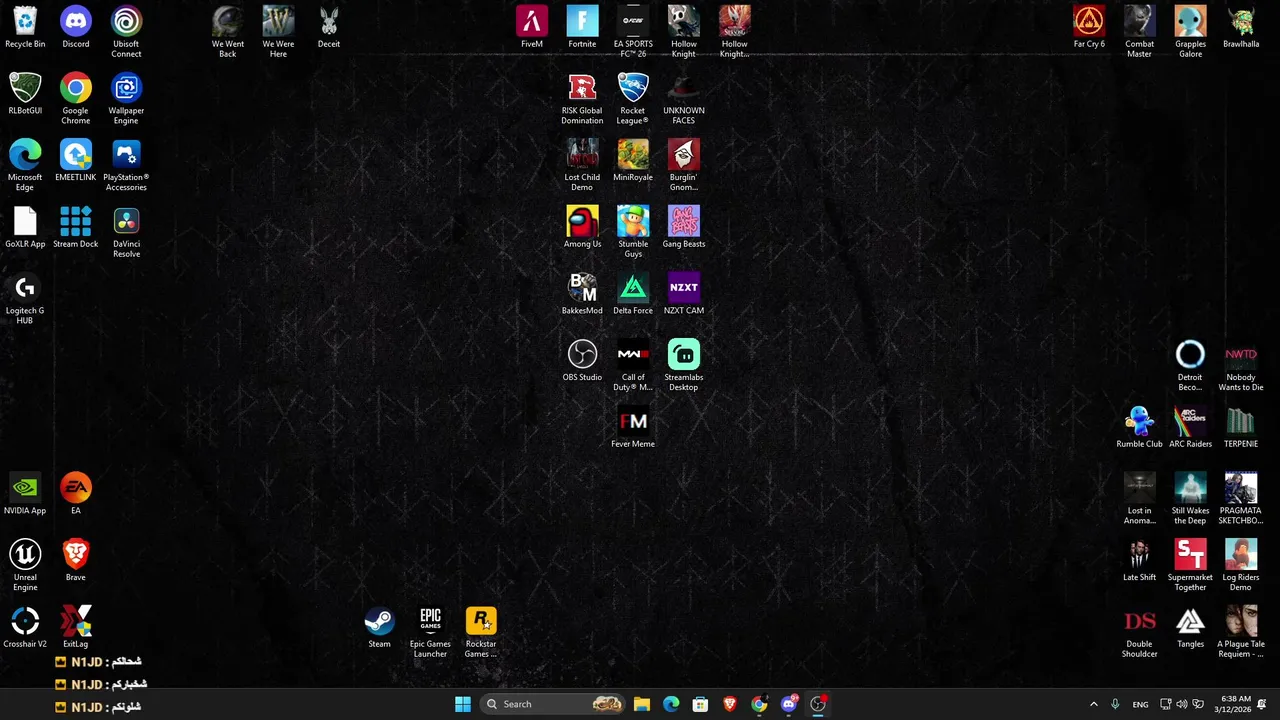Select the Stumble Guys icon
1280x720 pixels.
point(633,232)
